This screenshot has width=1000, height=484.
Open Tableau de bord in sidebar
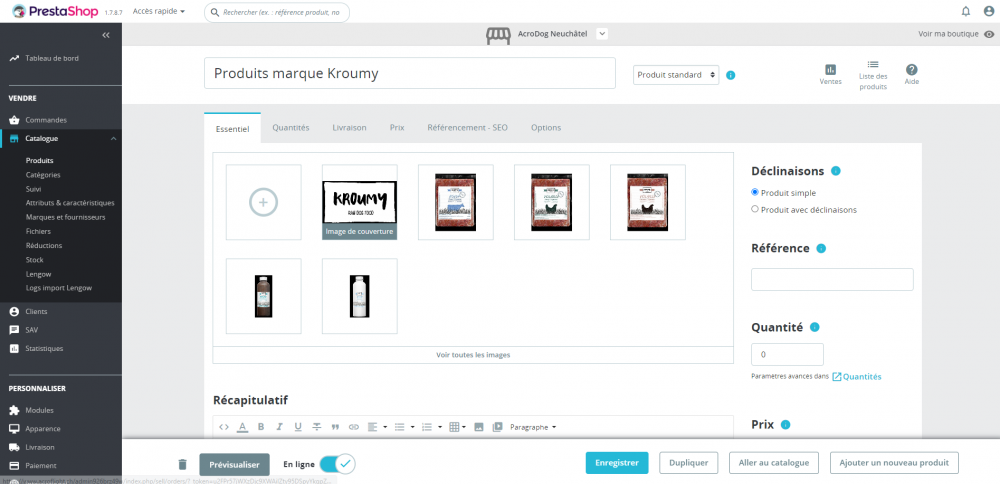click(52, 58)
